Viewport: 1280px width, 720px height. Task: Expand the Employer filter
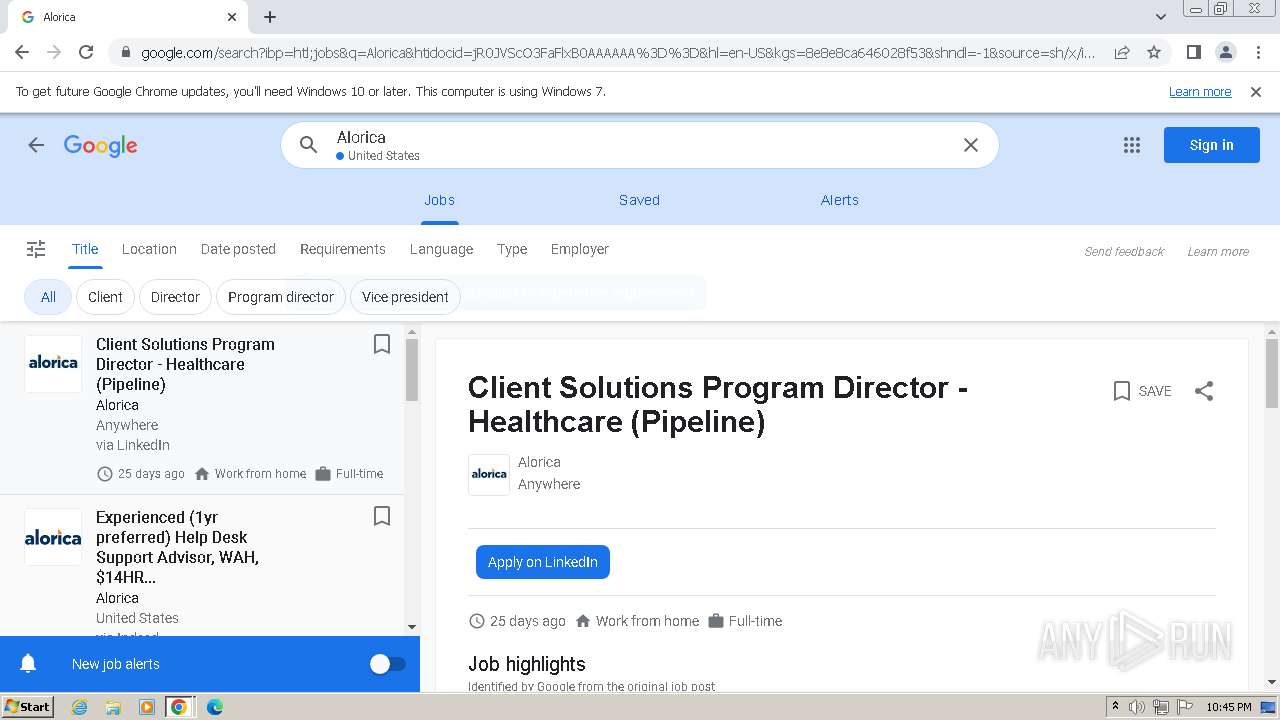580,249
